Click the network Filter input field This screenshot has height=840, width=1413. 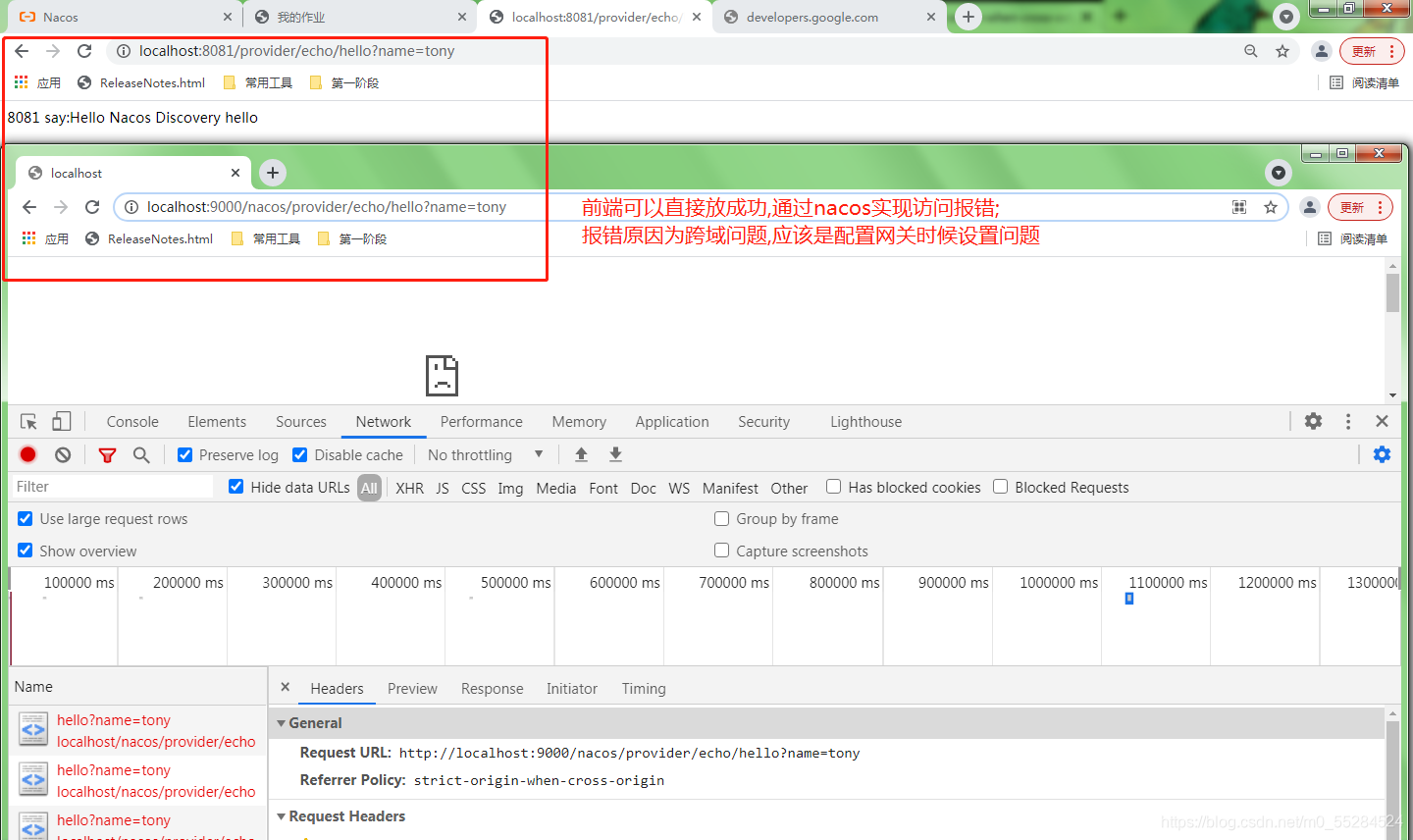111,487
